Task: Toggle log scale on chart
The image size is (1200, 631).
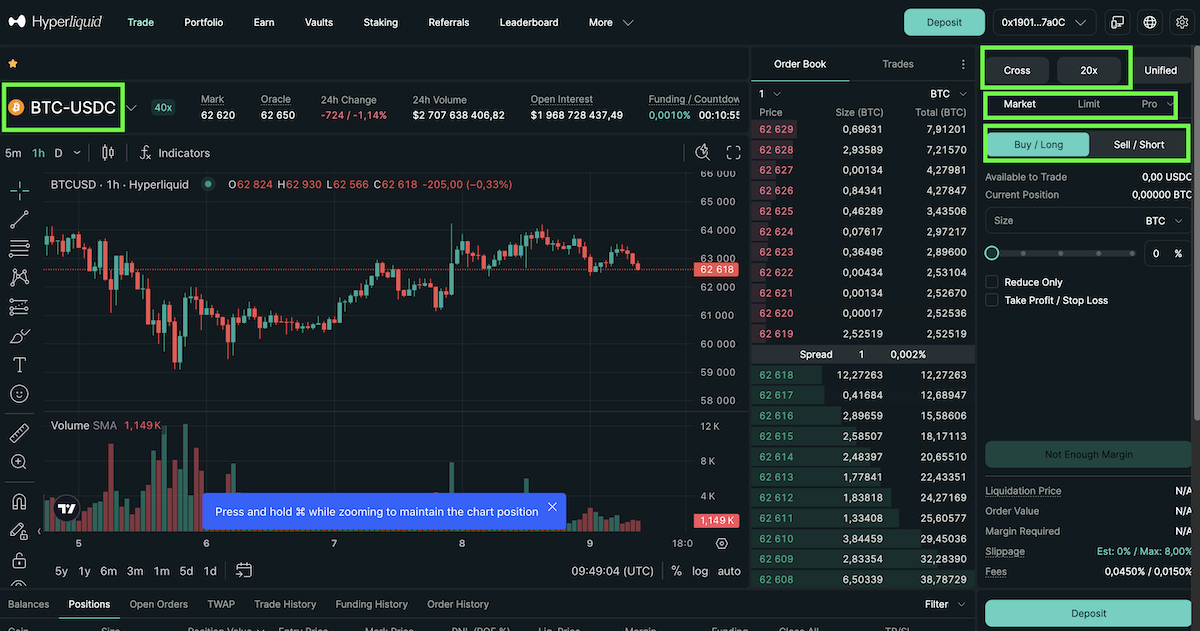Action: pyautogui.click(x=700, y=571)
